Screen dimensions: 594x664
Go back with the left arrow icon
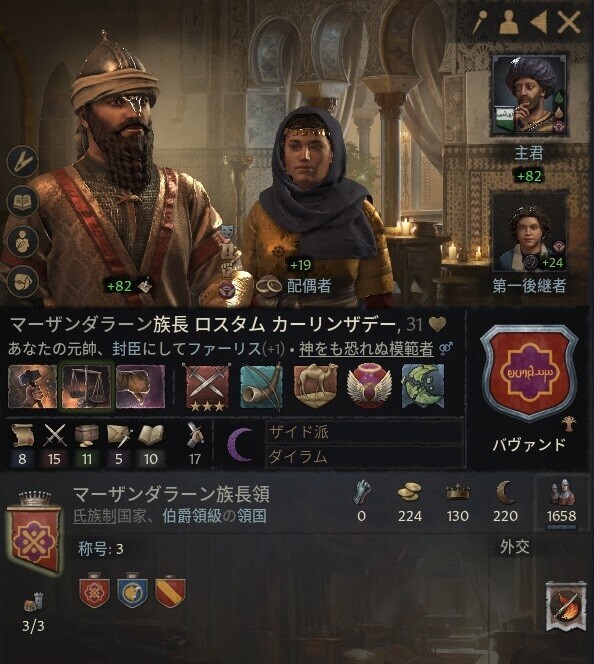coord(539,22)
